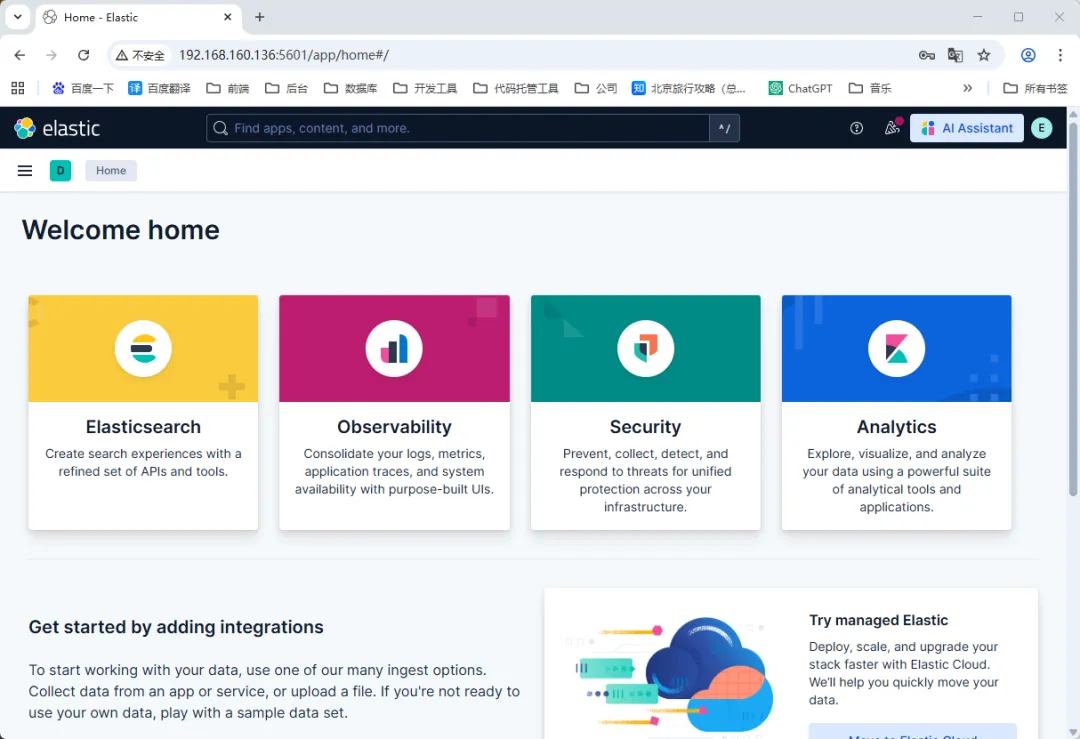This screenshot has width=1080, height=739.
Task: Go back in browser history
Action: [x=20, y=55]
